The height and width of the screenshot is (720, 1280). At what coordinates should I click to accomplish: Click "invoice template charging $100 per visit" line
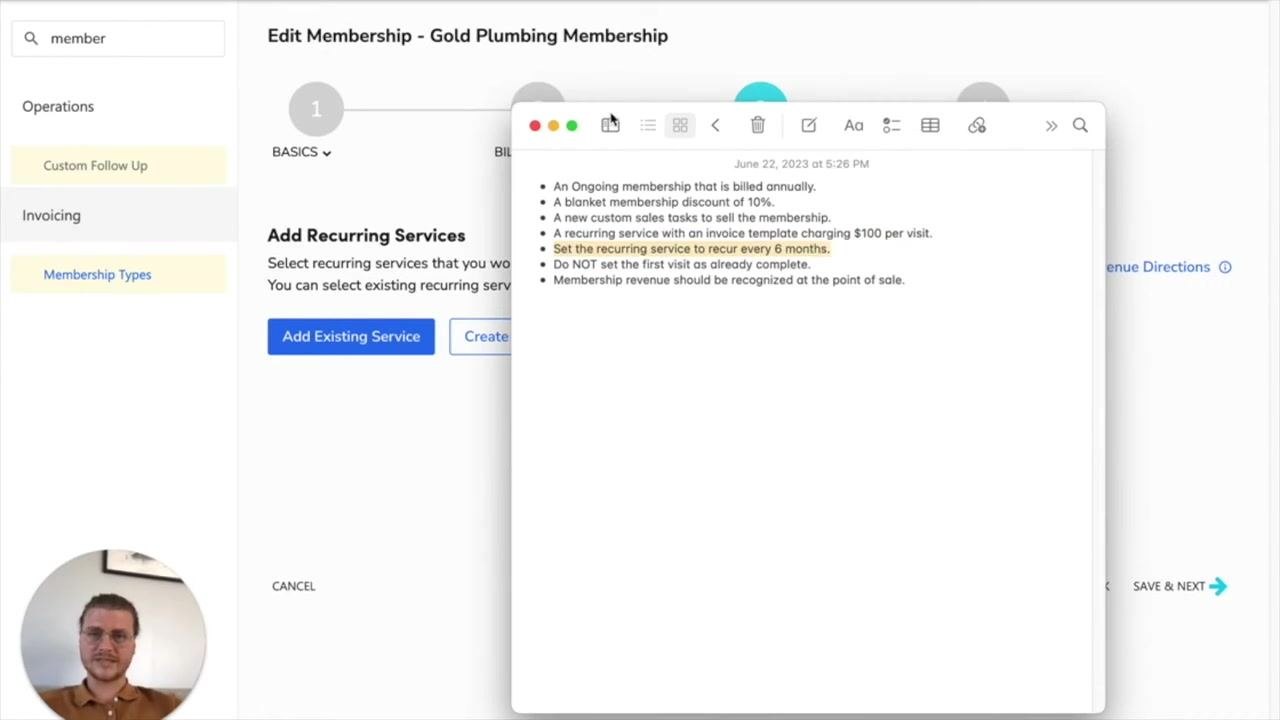742,233
